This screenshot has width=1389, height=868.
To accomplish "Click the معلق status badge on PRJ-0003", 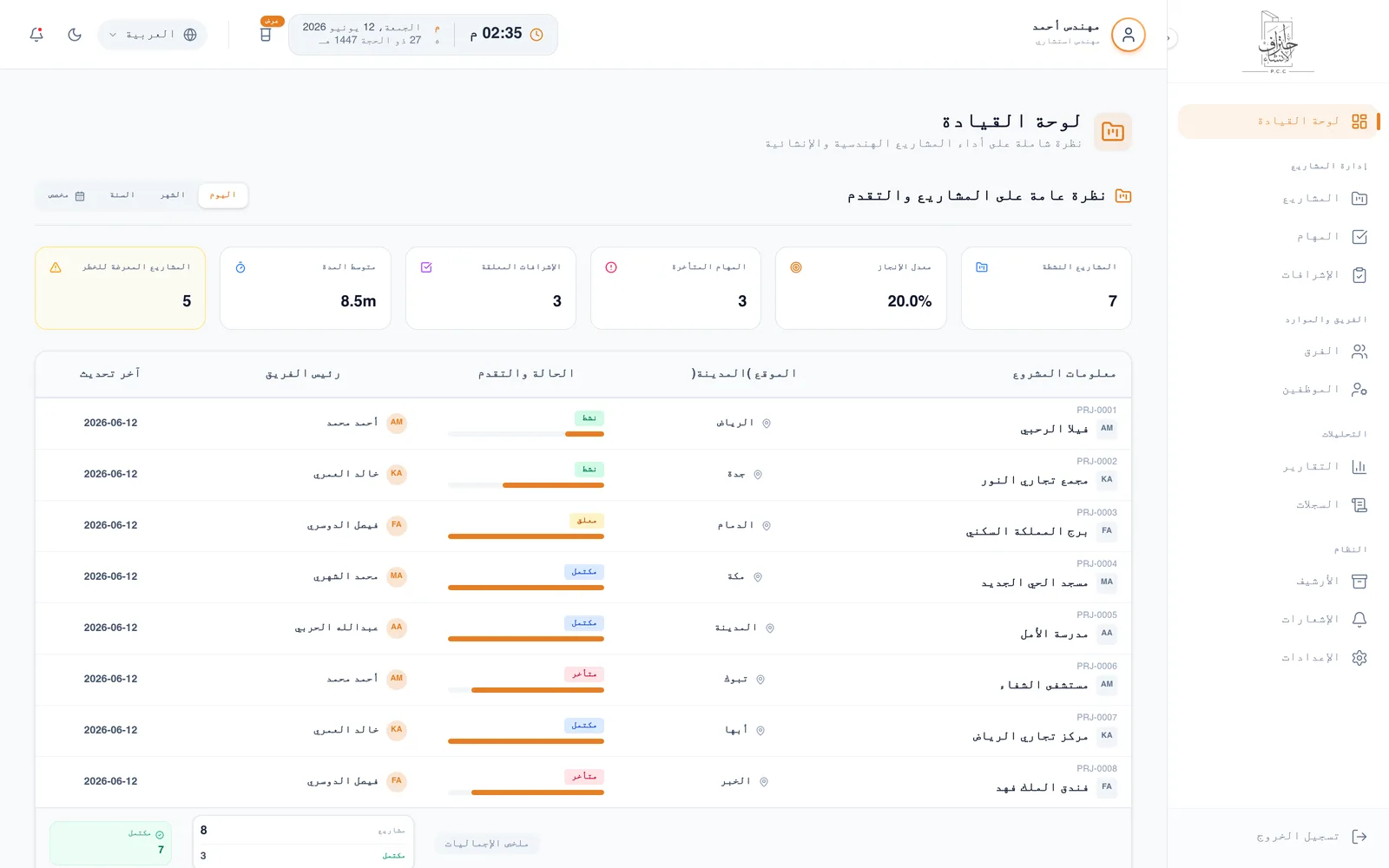I will [x=587, y=521].
